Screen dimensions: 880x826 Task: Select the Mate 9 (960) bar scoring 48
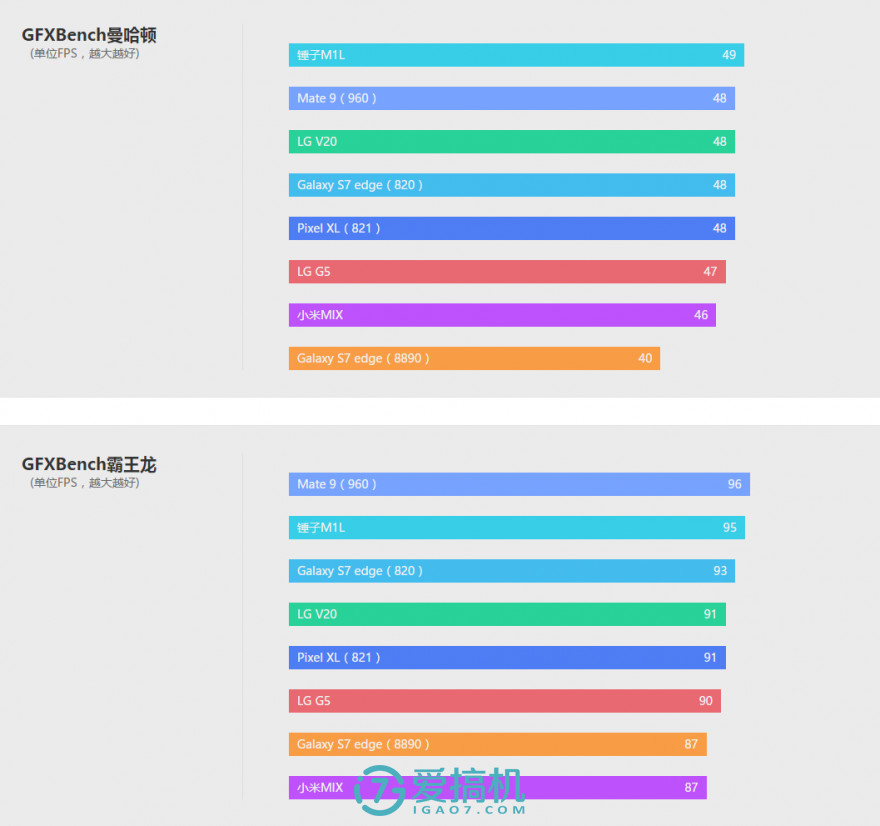[511, 98]
